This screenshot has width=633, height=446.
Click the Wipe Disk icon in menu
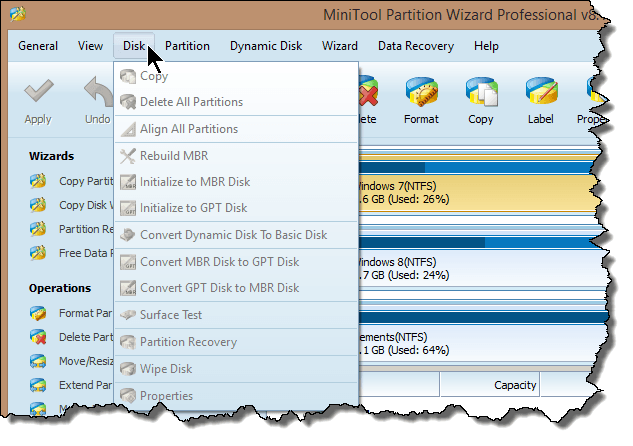click(128, 369)
